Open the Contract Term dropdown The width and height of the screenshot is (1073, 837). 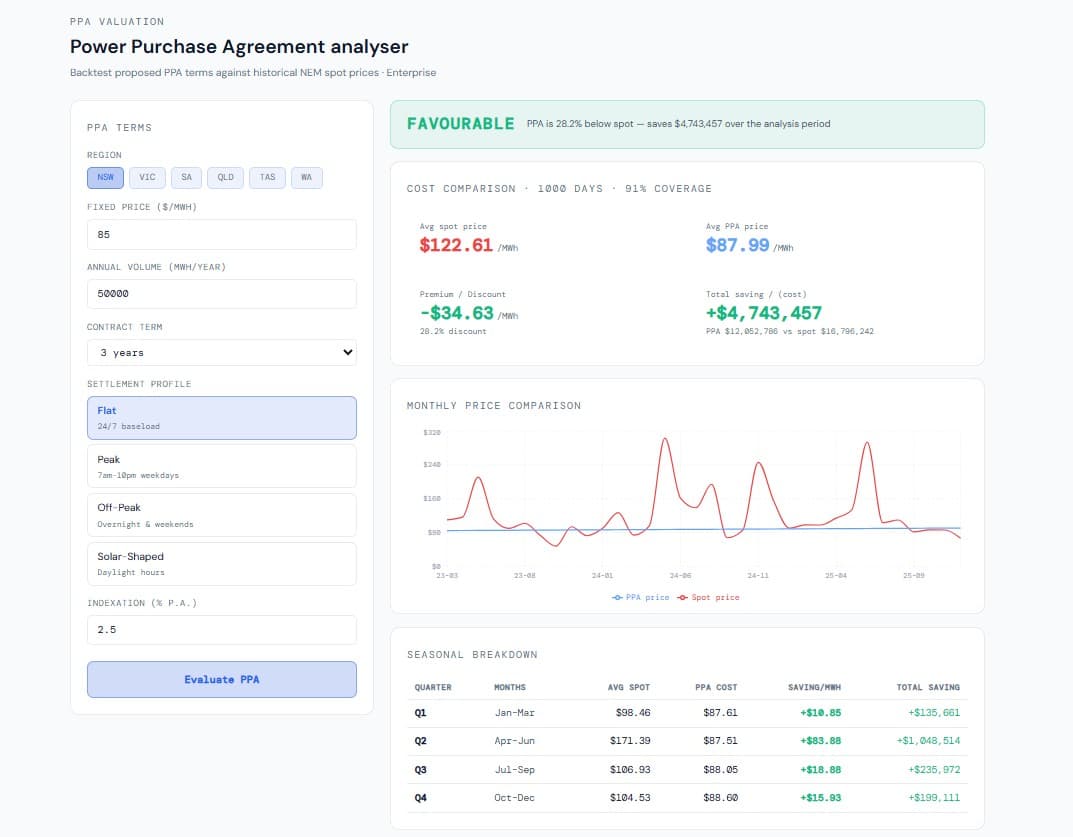click(x=221, y=352)
